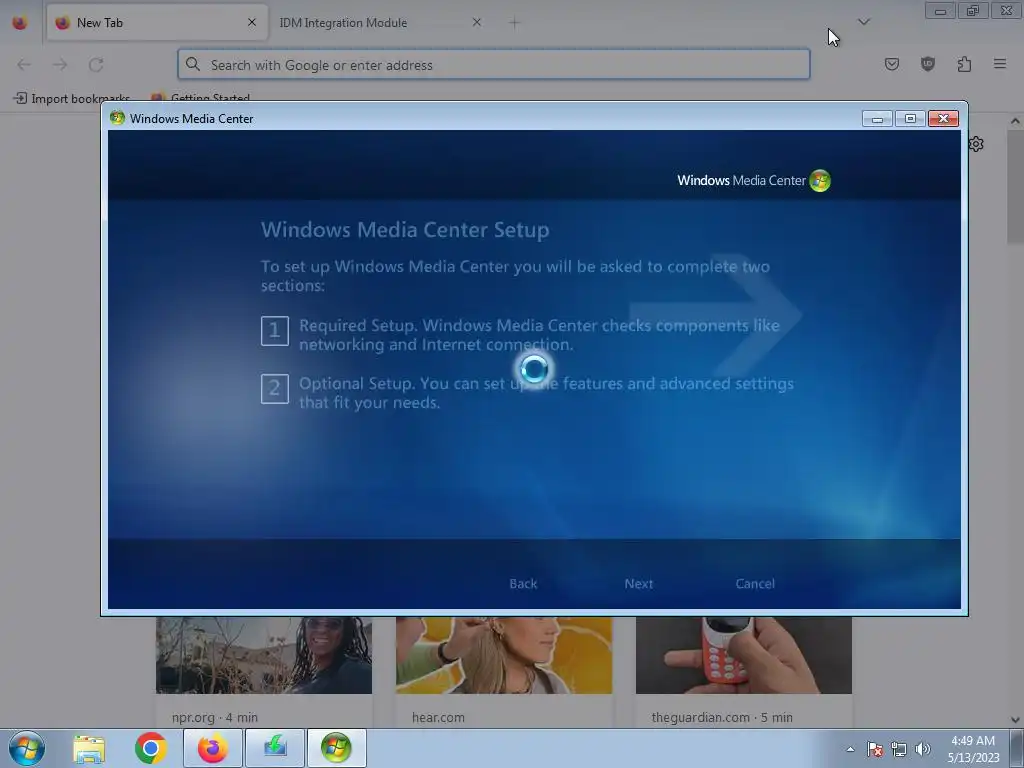Click the Windows Media Center logo orb
The width and height of the screenshot is (1024, 768).
[820, 180]
